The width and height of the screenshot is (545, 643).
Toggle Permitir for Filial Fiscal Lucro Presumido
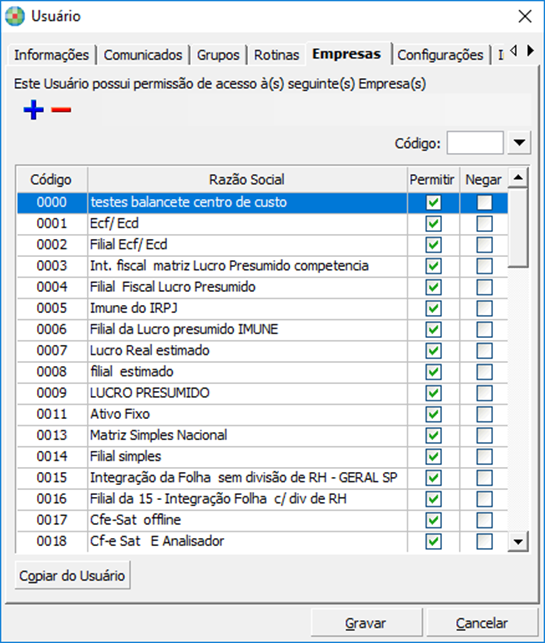pos(433,287)
